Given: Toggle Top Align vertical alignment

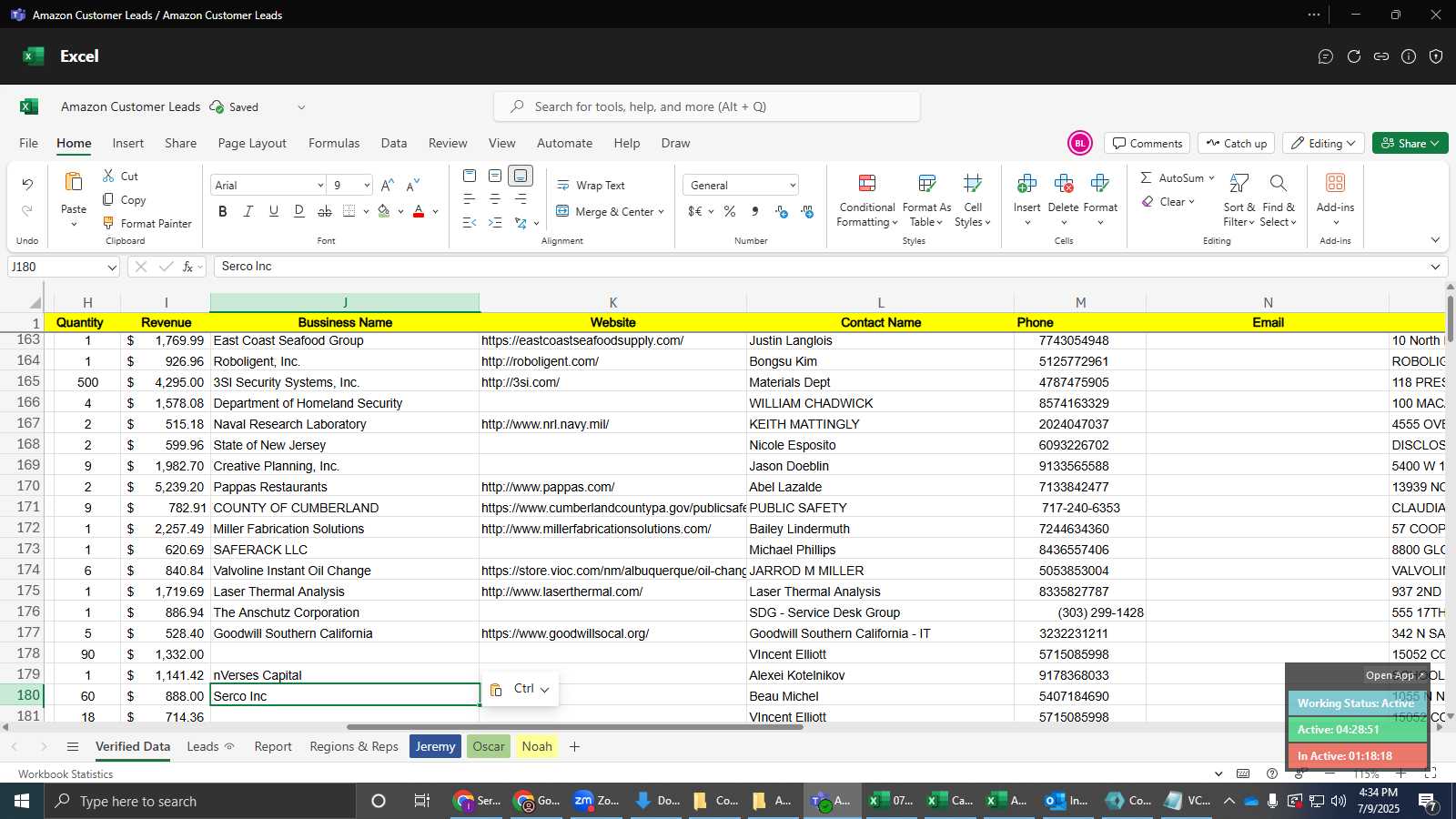Looking at the screenshot, I should click(470, 176).
